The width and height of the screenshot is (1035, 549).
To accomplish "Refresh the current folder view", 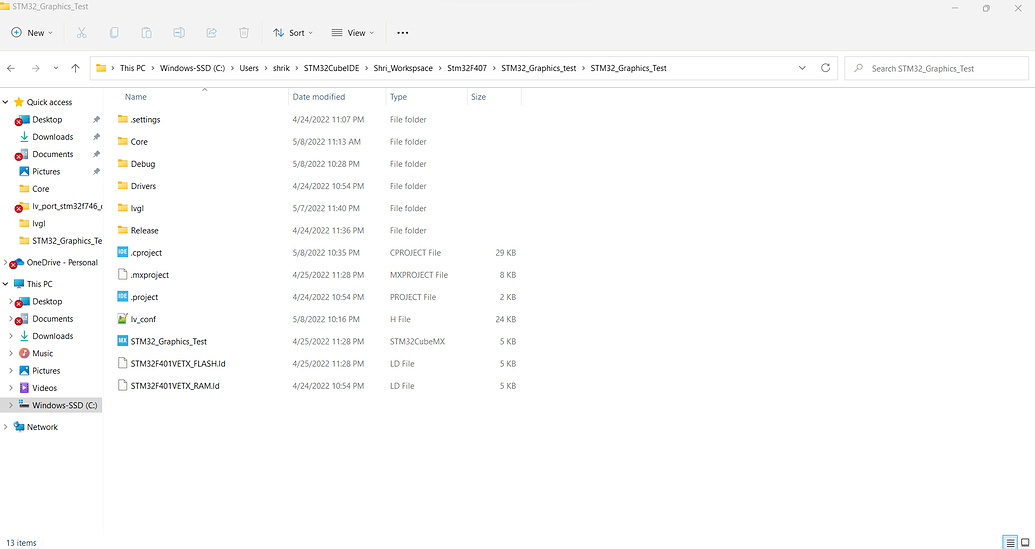I will pos(825,68).
